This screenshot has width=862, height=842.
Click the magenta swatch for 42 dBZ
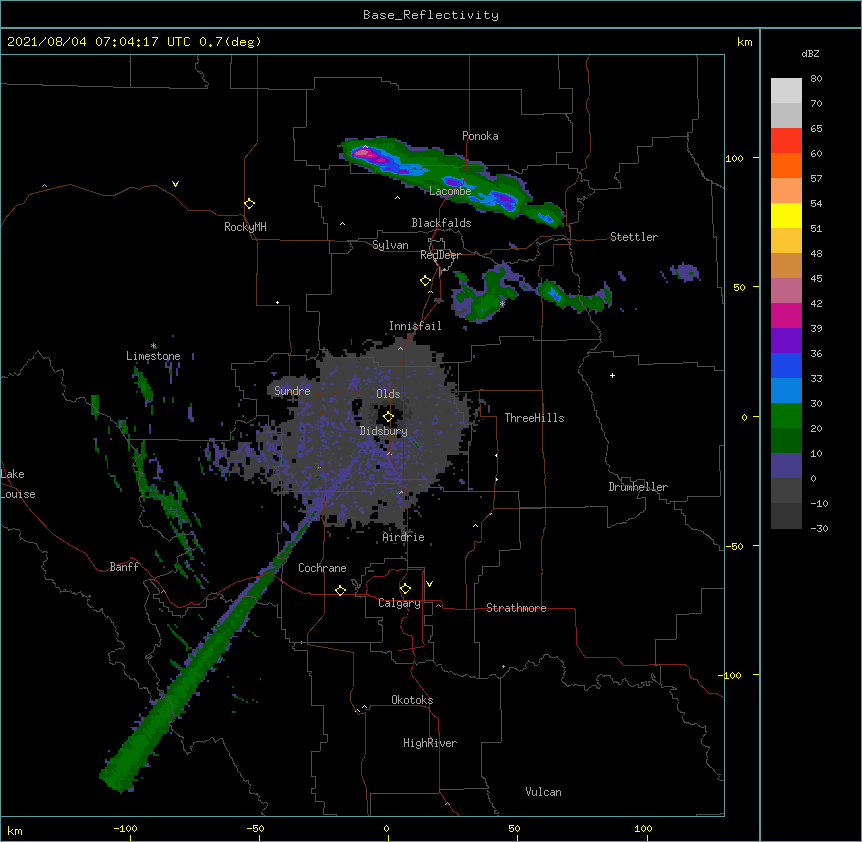(786, 315)
